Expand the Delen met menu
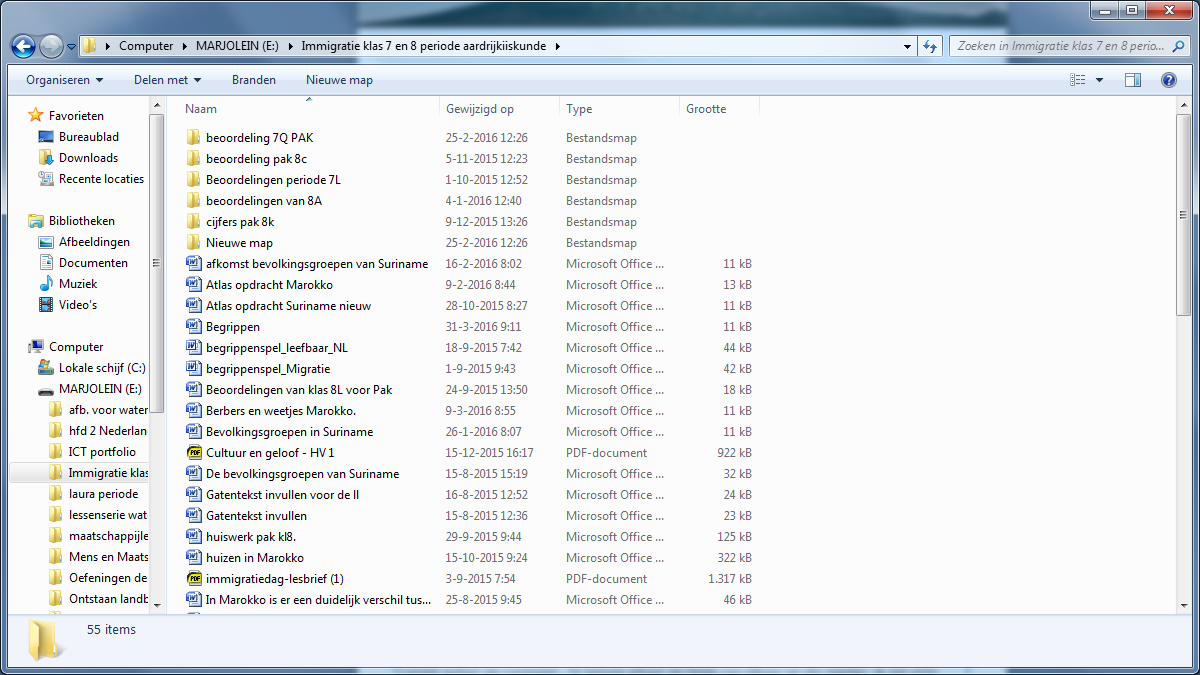Image resolution: width=1200 pixels, height=675 pixels. pos(167,80)
